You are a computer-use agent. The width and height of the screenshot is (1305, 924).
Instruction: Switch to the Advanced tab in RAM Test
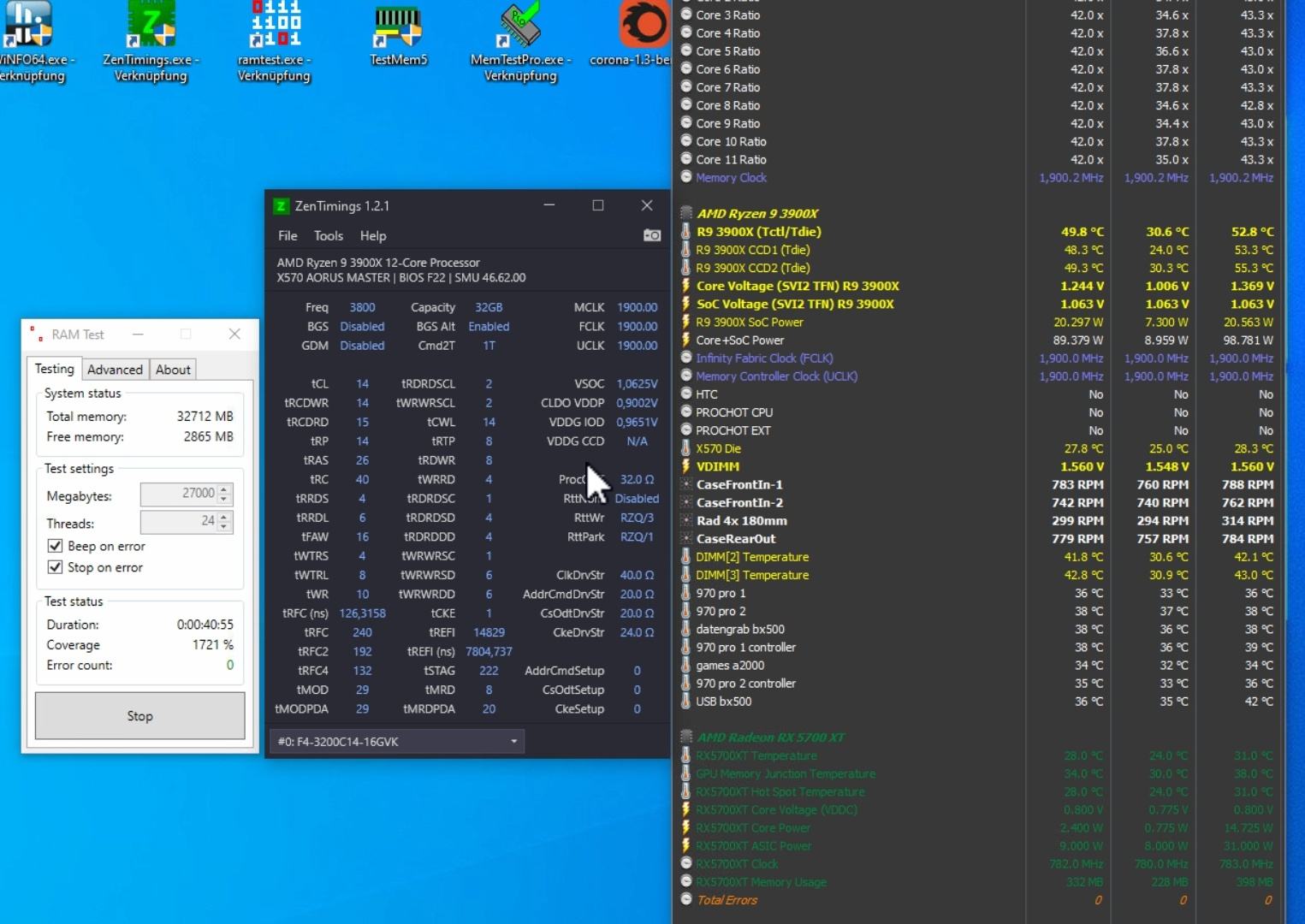click(x=115, y=370)
